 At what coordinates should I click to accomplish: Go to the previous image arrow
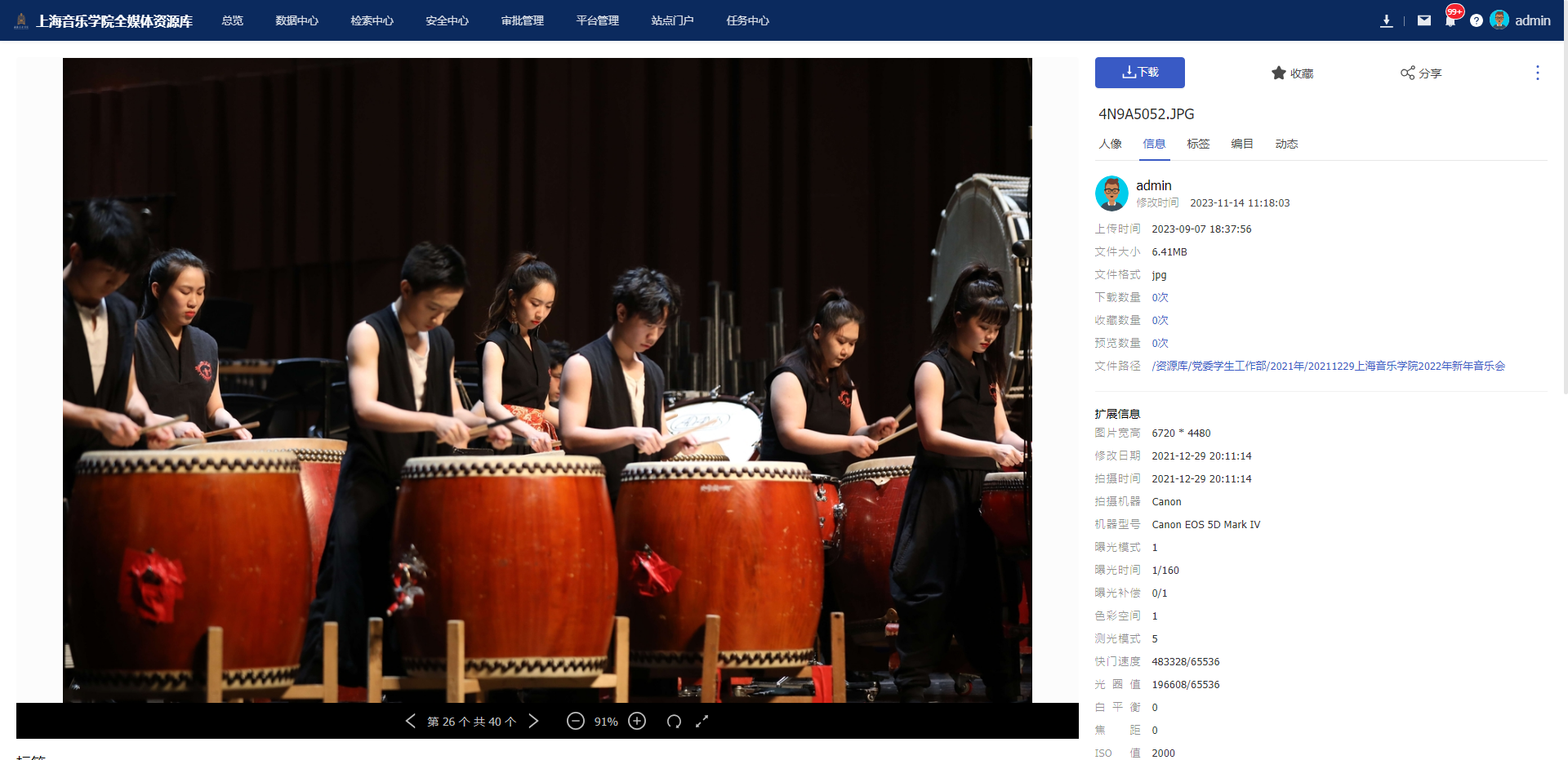[411, 721]
